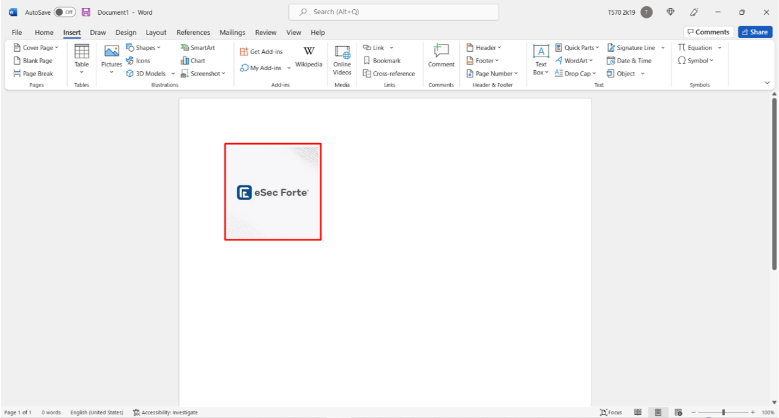Select the eSec Forte image

click(273, 192)
